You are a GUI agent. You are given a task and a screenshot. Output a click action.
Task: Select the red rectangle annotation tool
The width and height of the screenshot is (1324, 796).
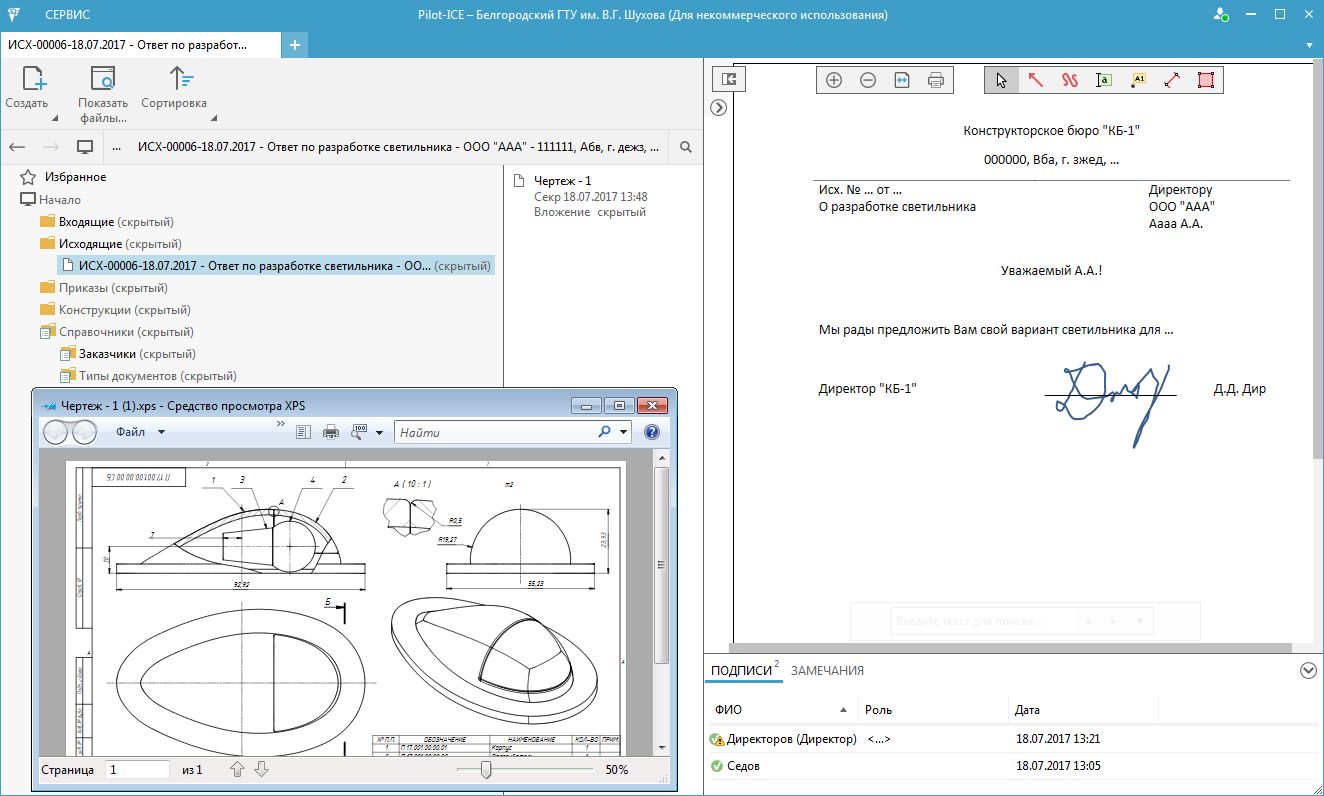1206,80
